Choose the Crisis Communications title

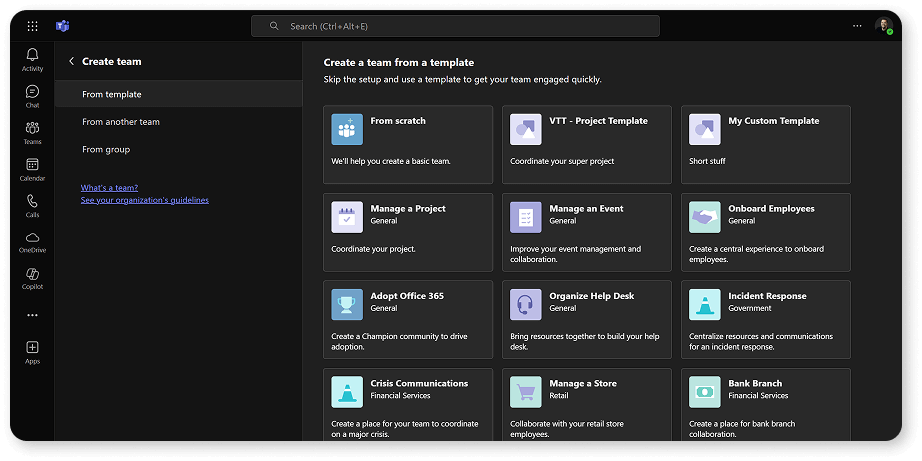pos(419,383)
